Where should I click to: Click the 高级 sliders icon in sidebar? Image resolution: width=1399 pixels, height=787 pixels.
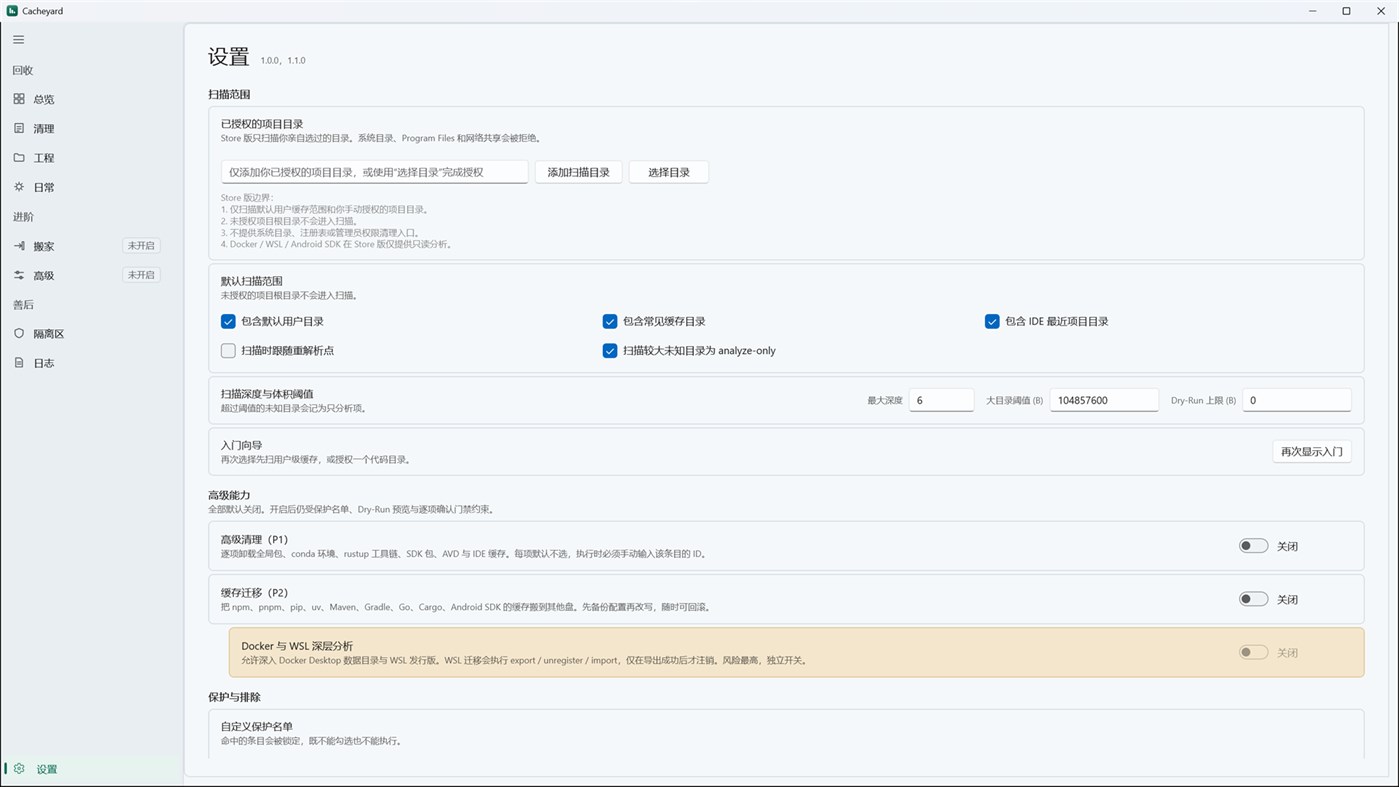pos(19,275)
